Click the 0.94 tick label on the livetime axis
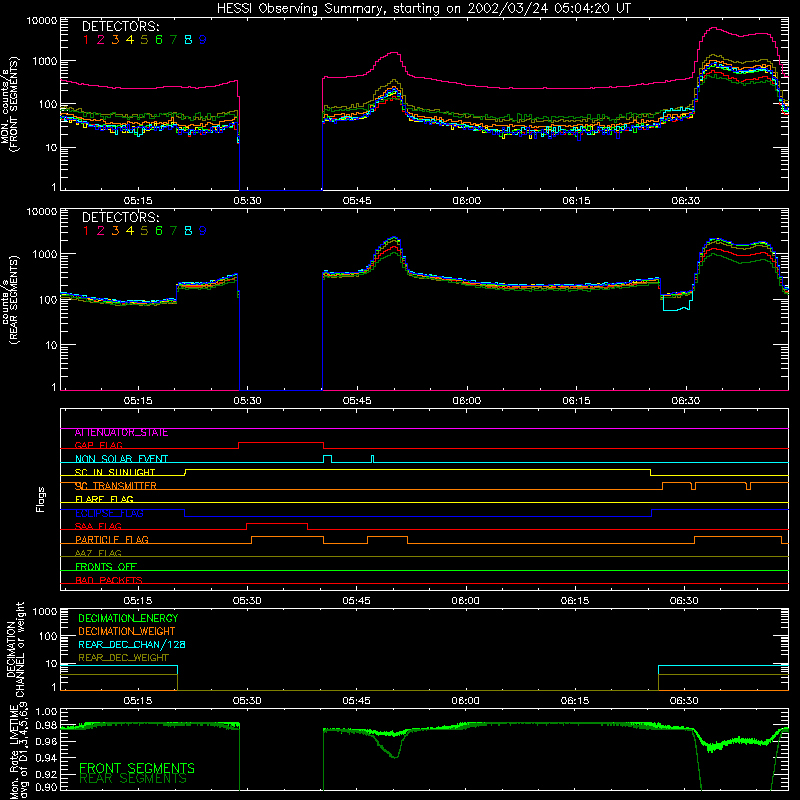 pos(47,759)
